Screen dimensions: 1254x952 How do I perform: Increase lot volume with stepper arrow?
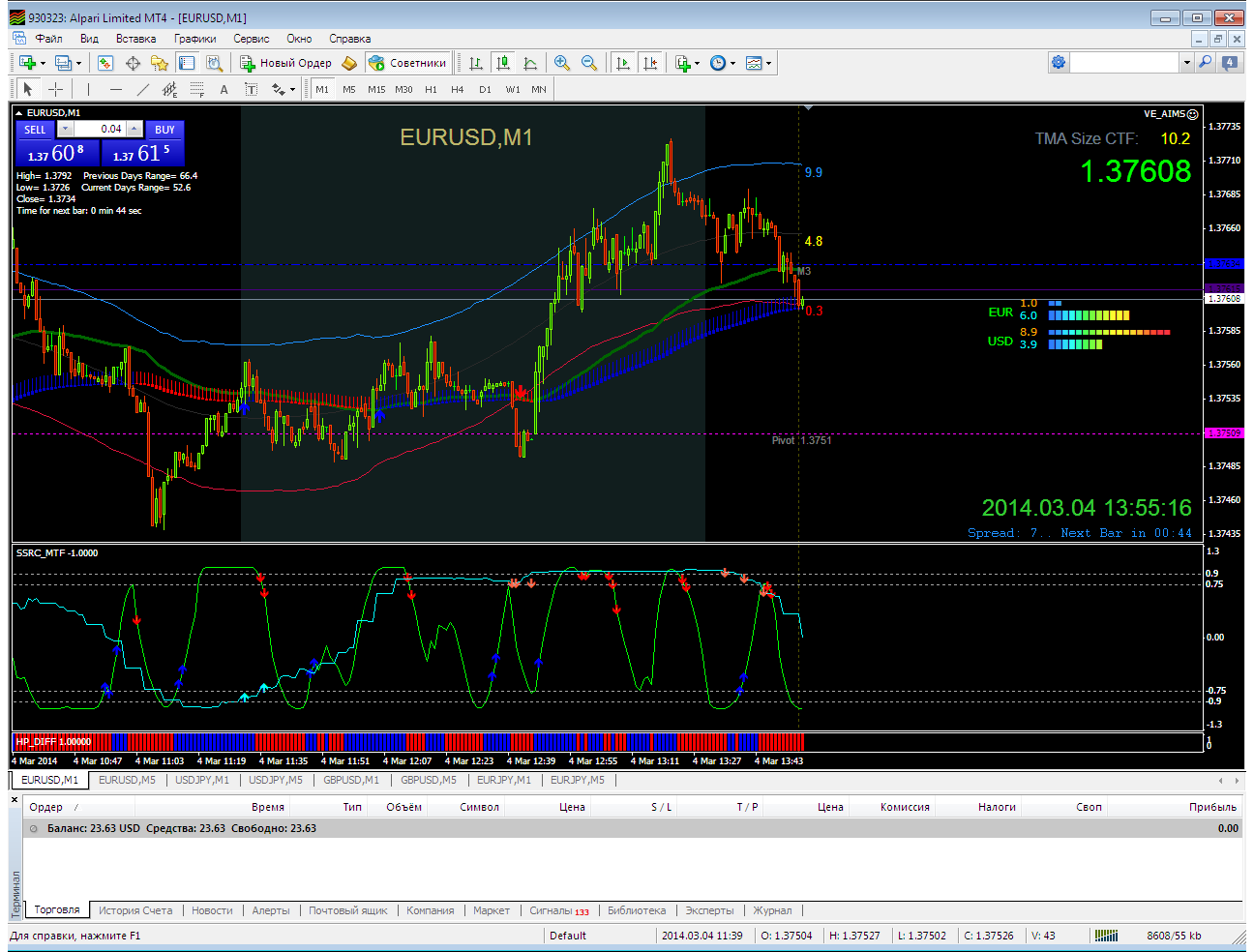pyautogui.click(x=134, y=129)
